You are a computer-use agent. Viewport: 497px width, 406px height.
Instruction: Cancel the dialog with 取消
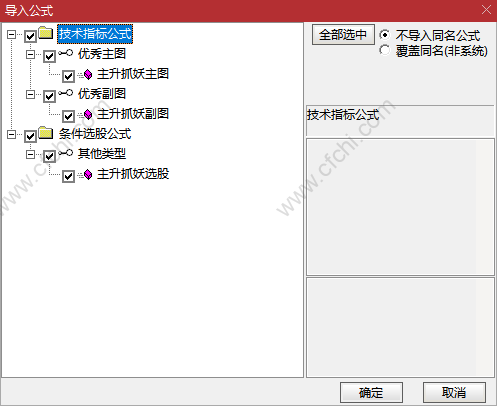(454, 393)
